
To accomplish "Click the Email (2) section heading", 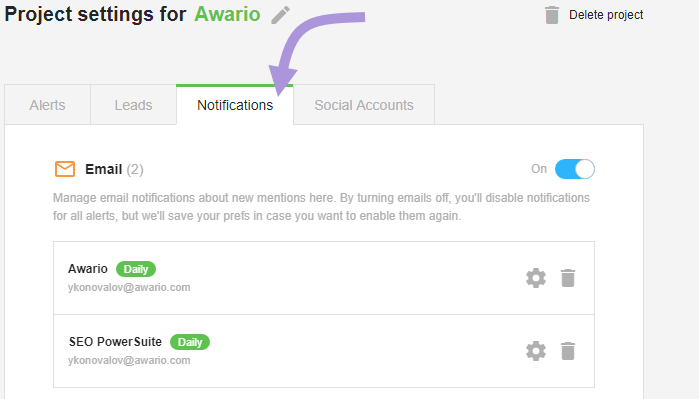I will (x=115, y=169).
